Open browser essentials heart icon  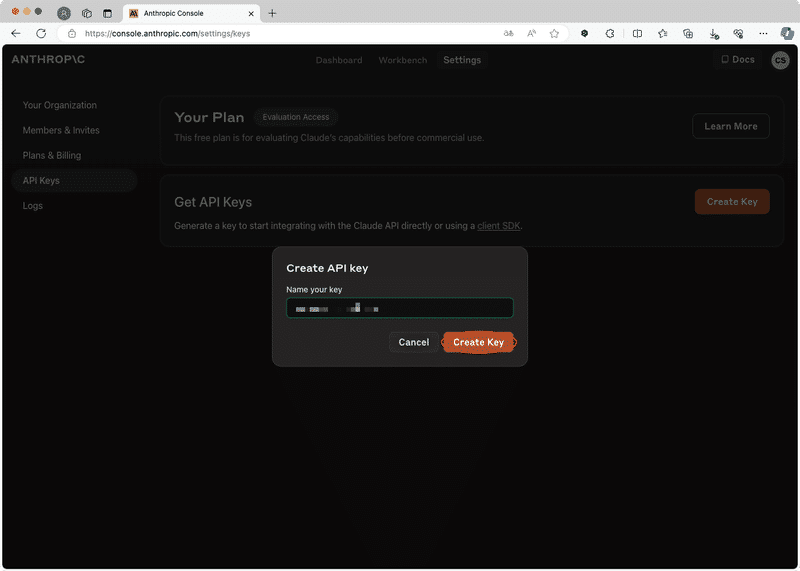click(x=738, y=34)
